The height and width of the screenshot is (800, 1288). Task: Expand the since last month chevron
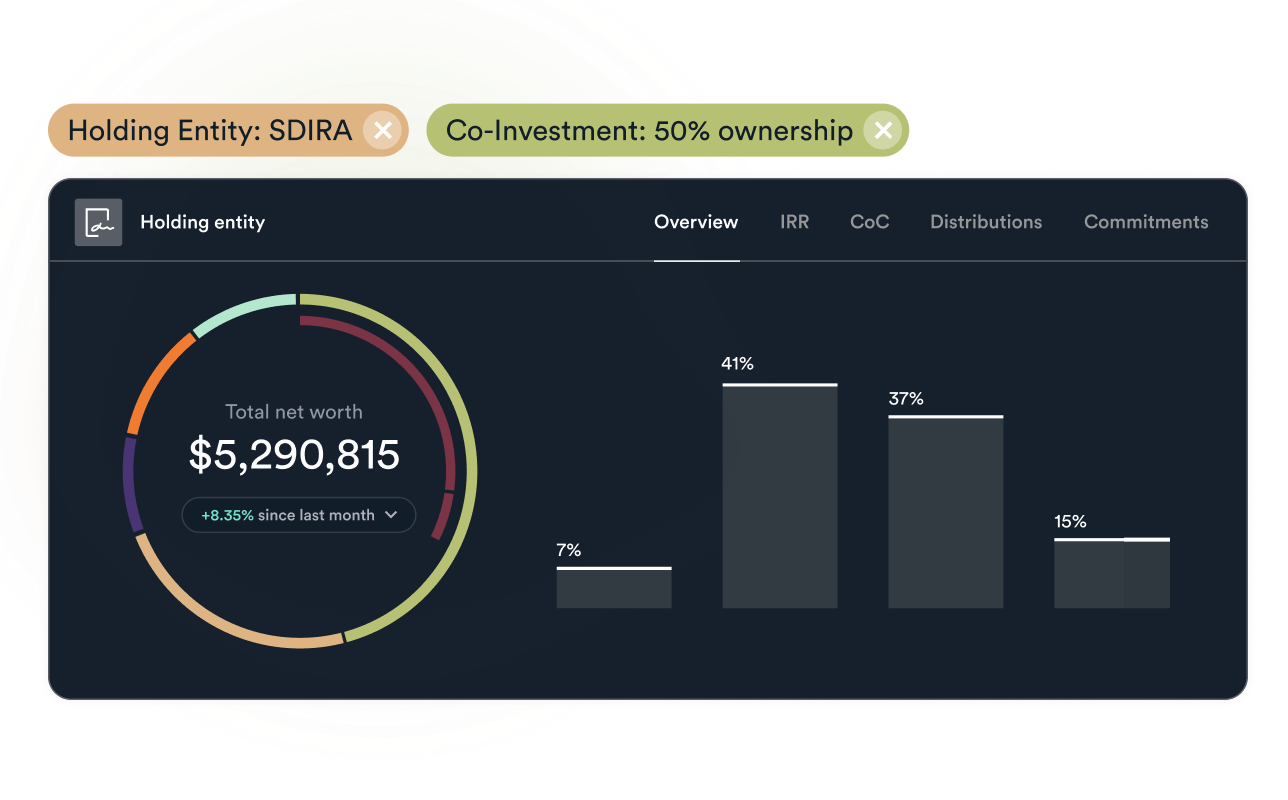[x=391, y=515]
